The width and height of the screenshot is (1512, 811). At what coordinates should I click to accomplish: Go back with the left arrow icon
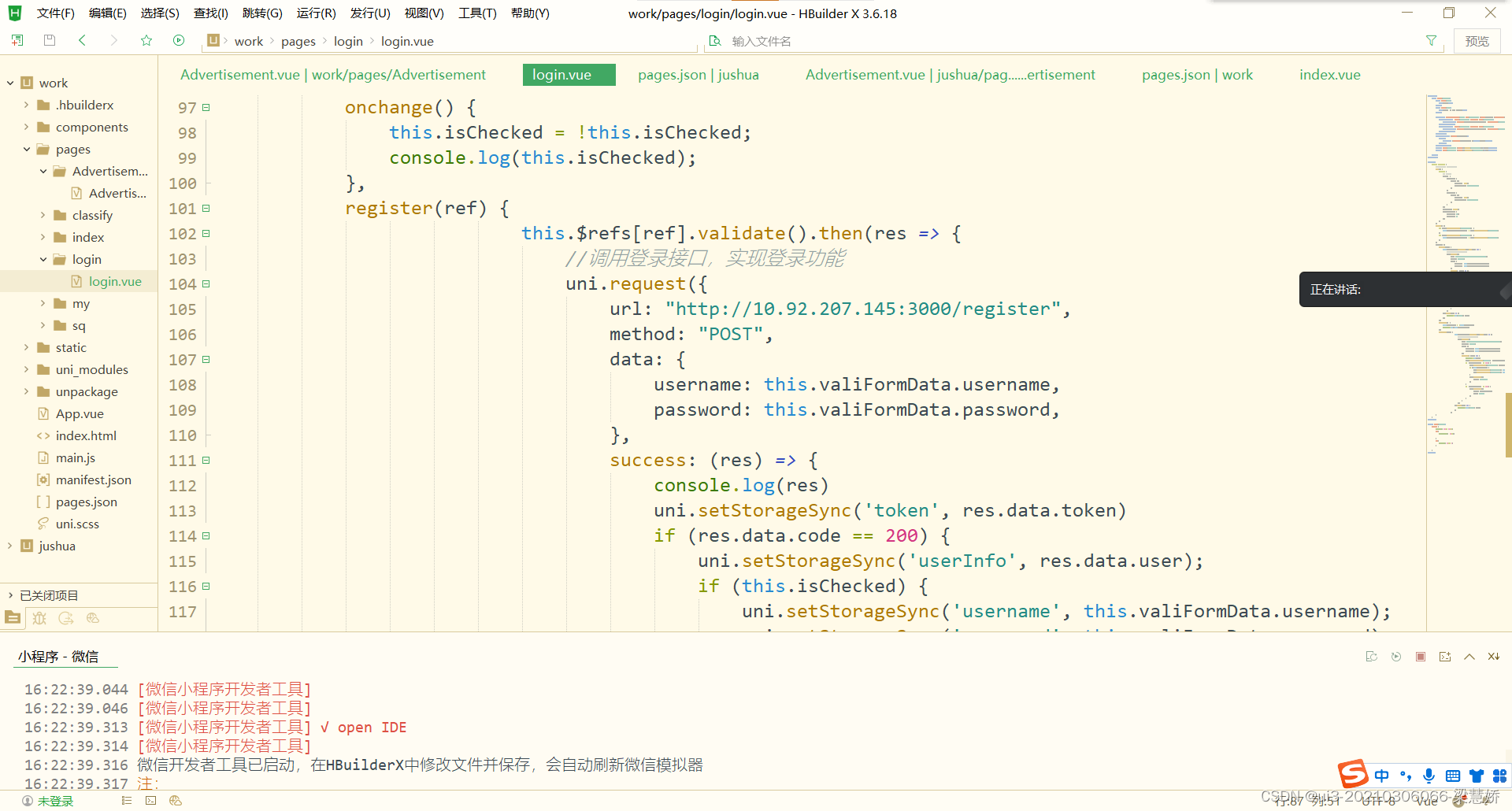point(82,40)
